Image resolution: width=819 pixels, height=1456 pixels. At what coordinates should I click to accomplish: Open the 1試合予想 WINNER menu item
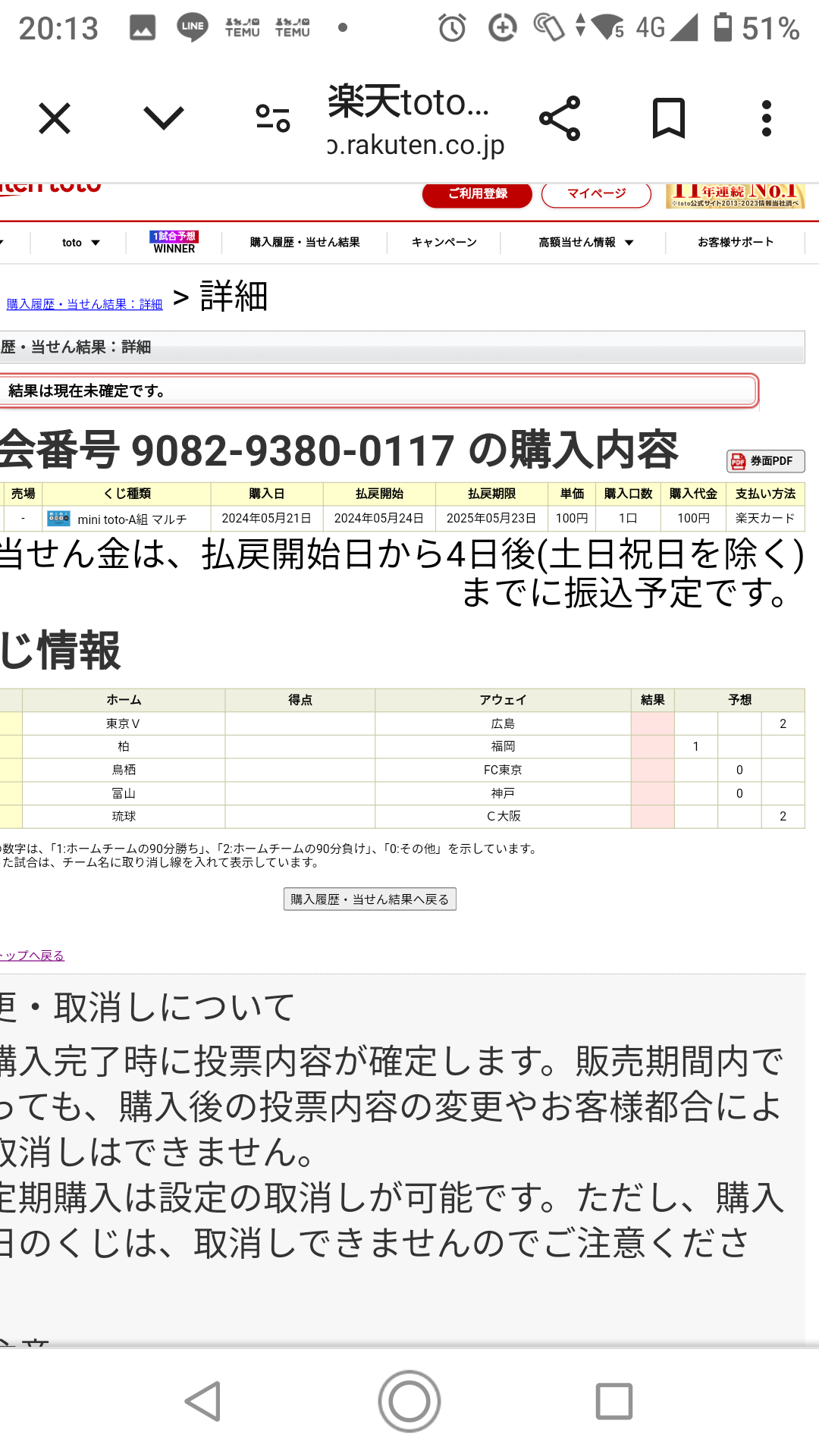(174, 243)
